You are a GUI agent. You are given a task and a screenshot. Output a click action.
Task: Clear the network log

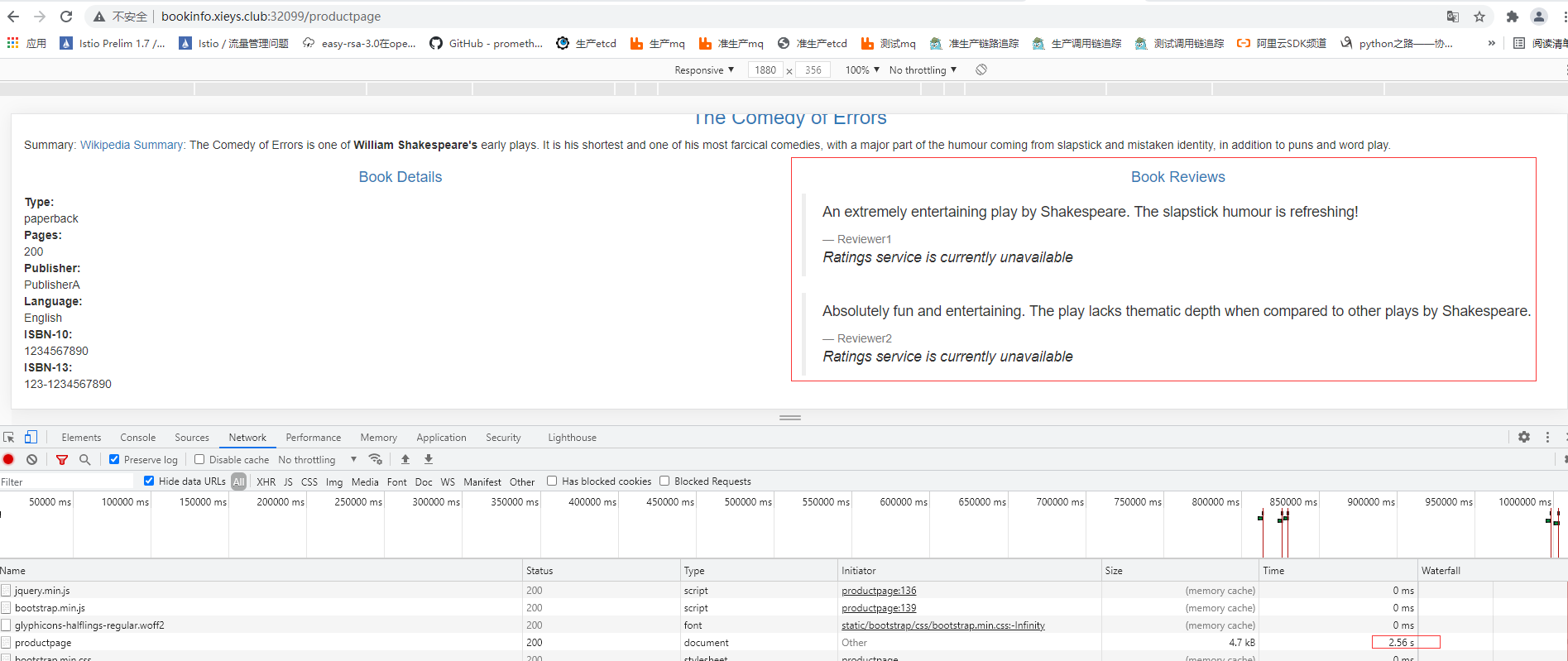point(31,459)
